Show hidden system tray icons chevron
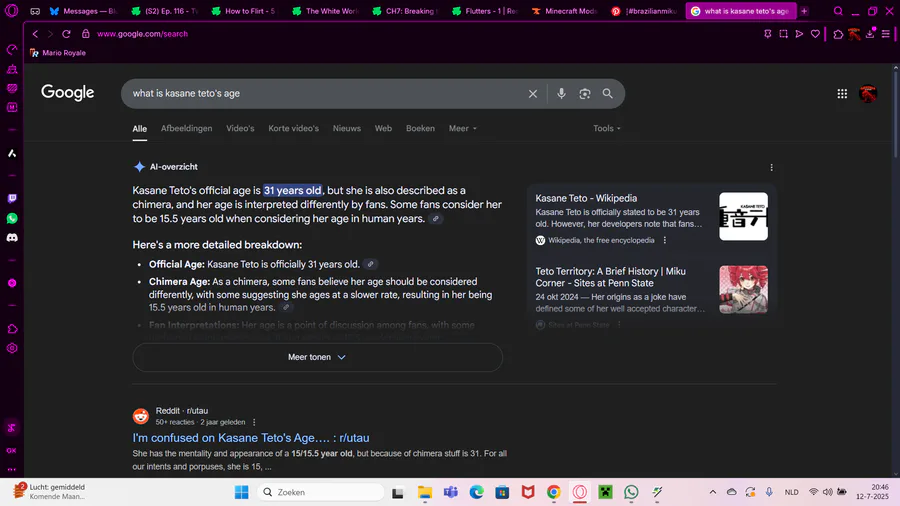Viewport: 900px width, 506px height. 713,492
